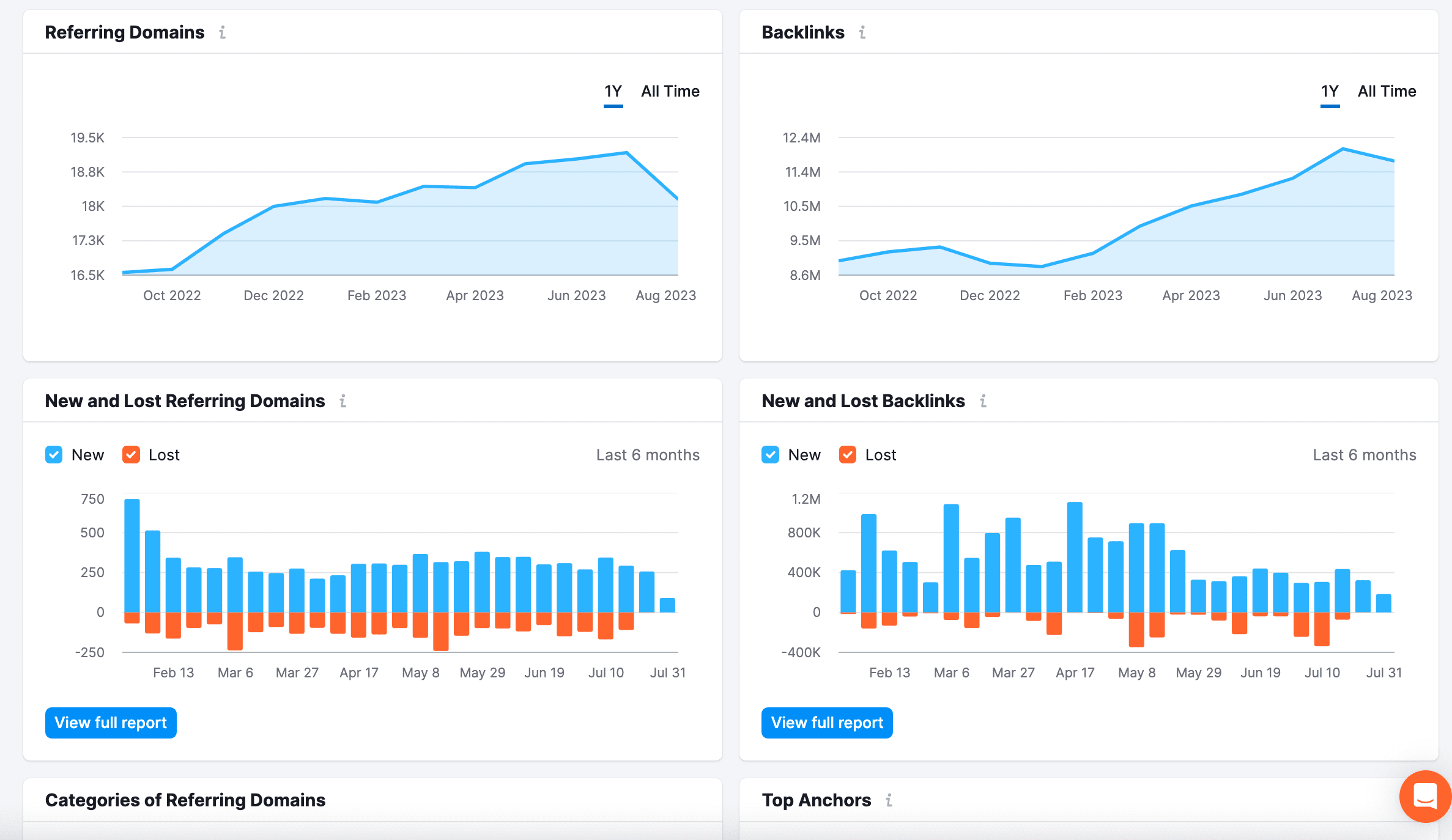Switch to 1Y view for Referring Domains
1452x840 pixels.
[x=612, y=91]
